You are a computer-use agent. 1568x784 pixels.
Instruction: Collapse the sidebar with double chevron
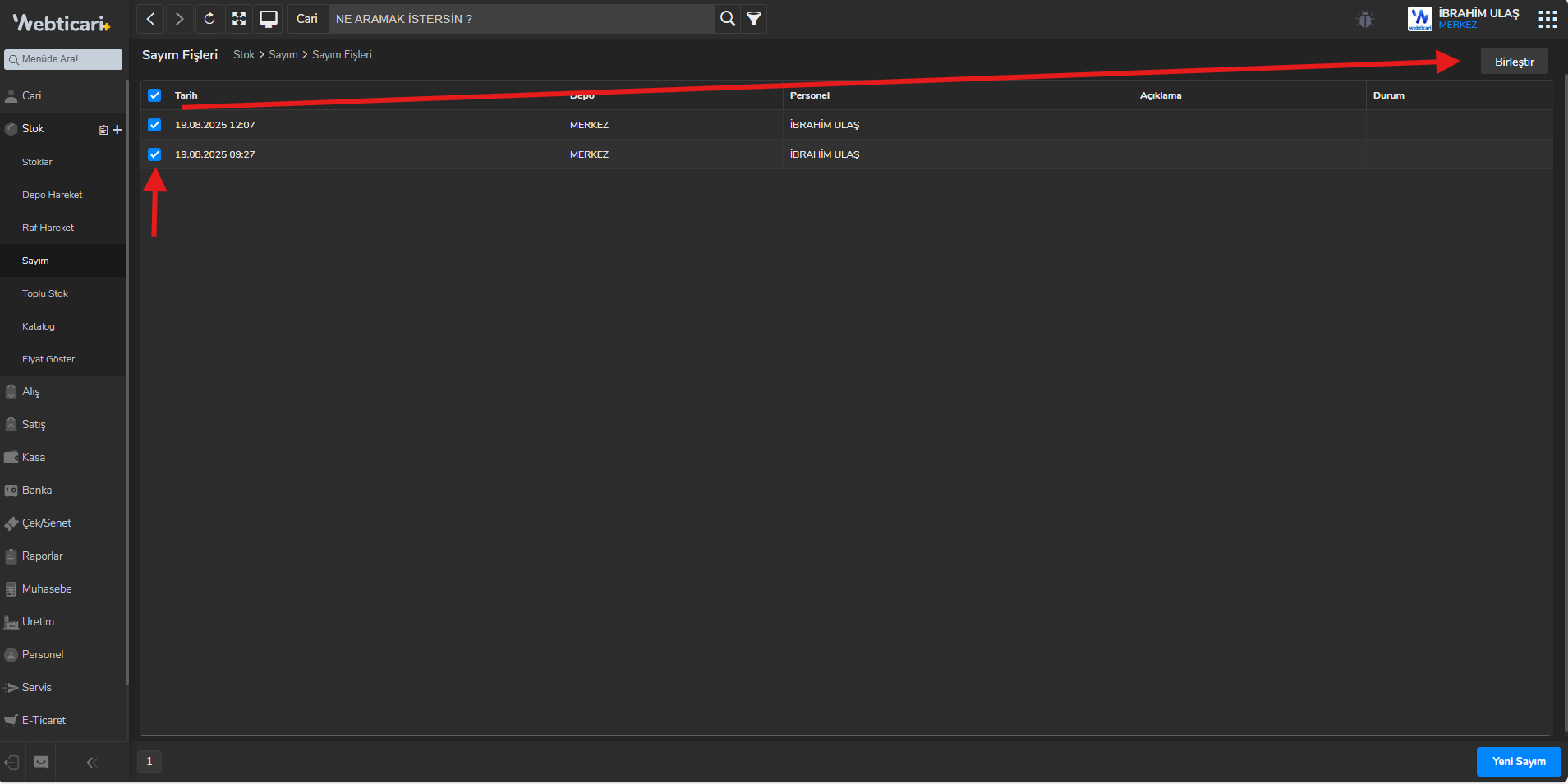click(x=92, y=763)
